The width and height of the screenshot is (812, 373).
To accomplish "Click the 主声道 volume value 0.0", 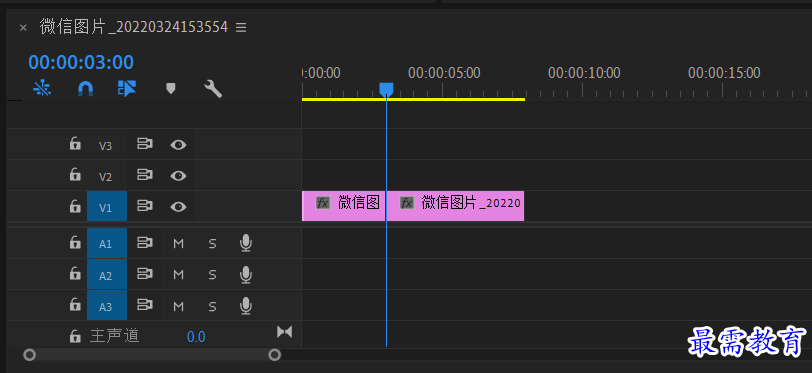I will [x=196, y=337].
